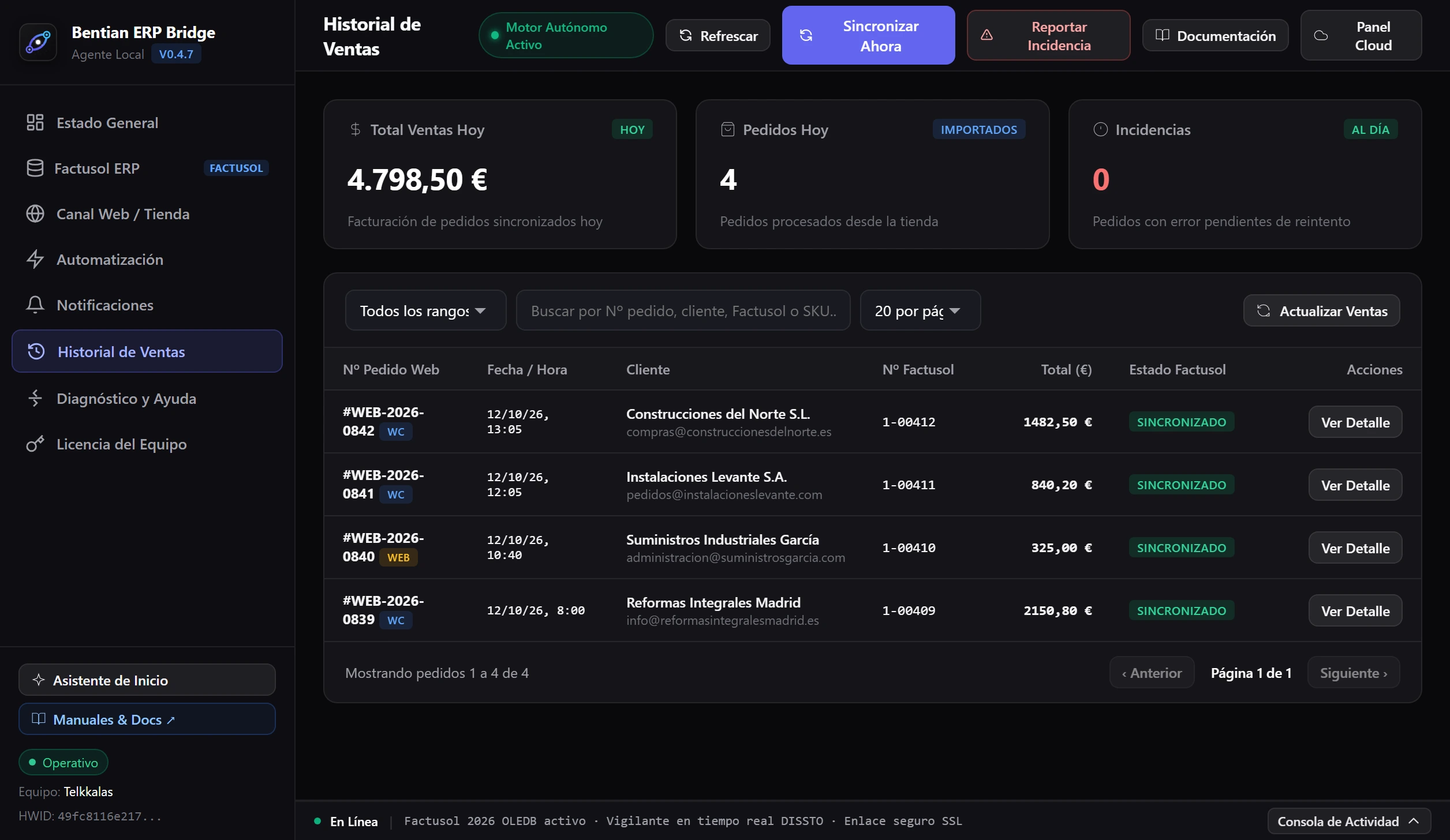Open Estado General from the sidebar

[x=147, y=123]
